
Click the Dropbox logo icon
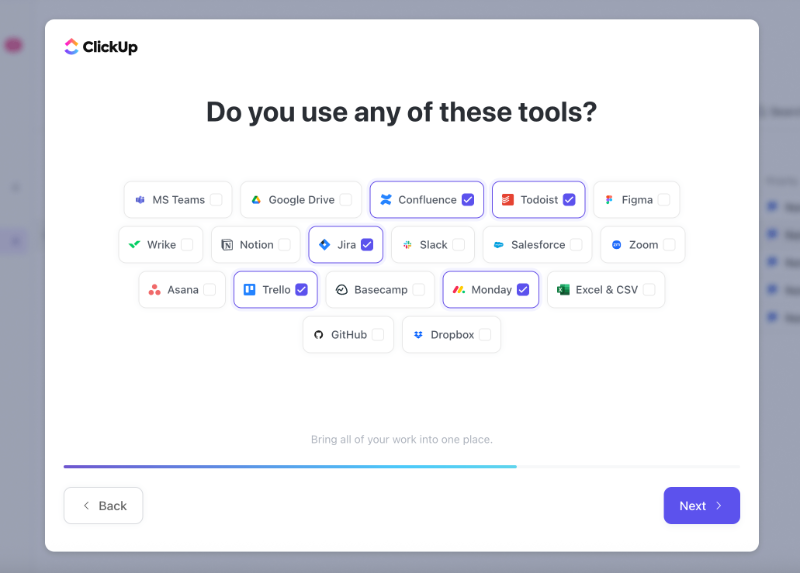tap(418, 335)
